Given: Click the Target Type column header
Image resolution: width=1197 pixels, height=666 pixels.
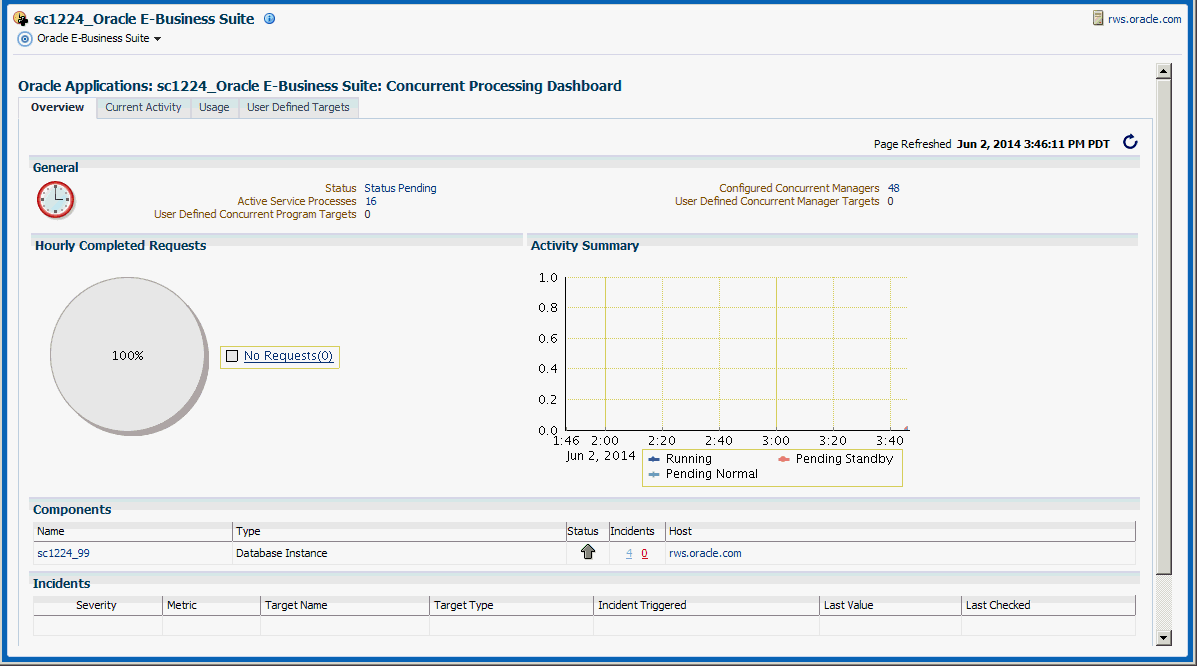Looking at the screenshot, I should click(x=511, y=605).
